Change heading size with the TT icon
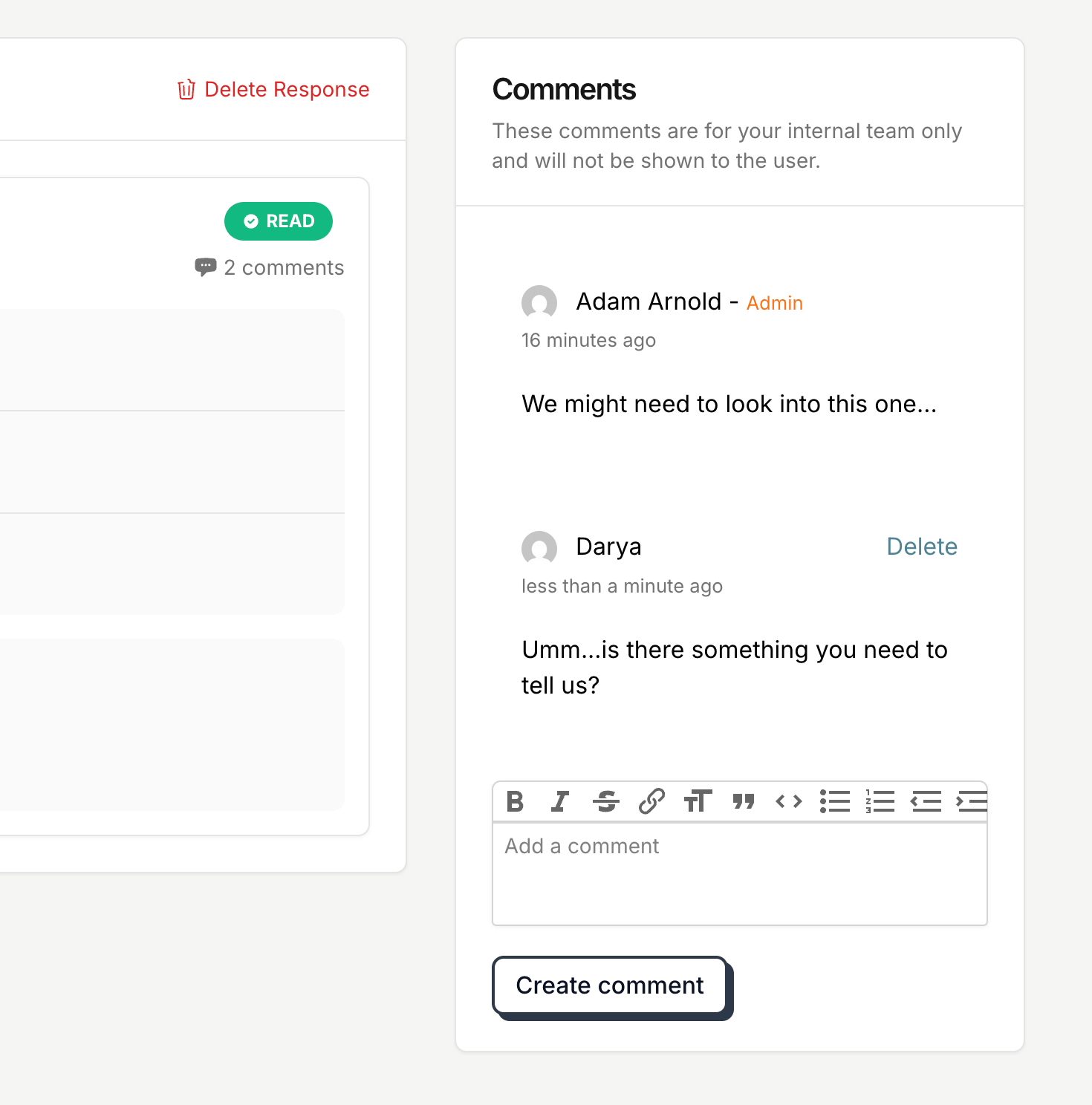Image resolution: width=1092 pixels, height=1105 pixels. coord(698,802)
